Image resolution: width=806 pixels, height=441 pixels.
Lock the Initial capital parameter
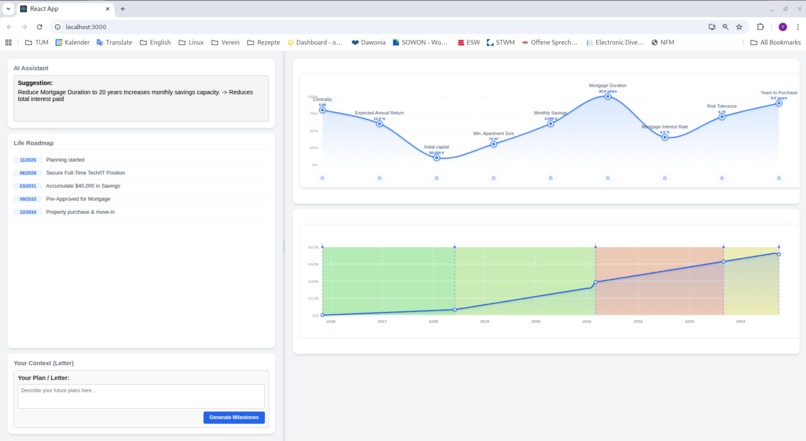tap(436, 178)
